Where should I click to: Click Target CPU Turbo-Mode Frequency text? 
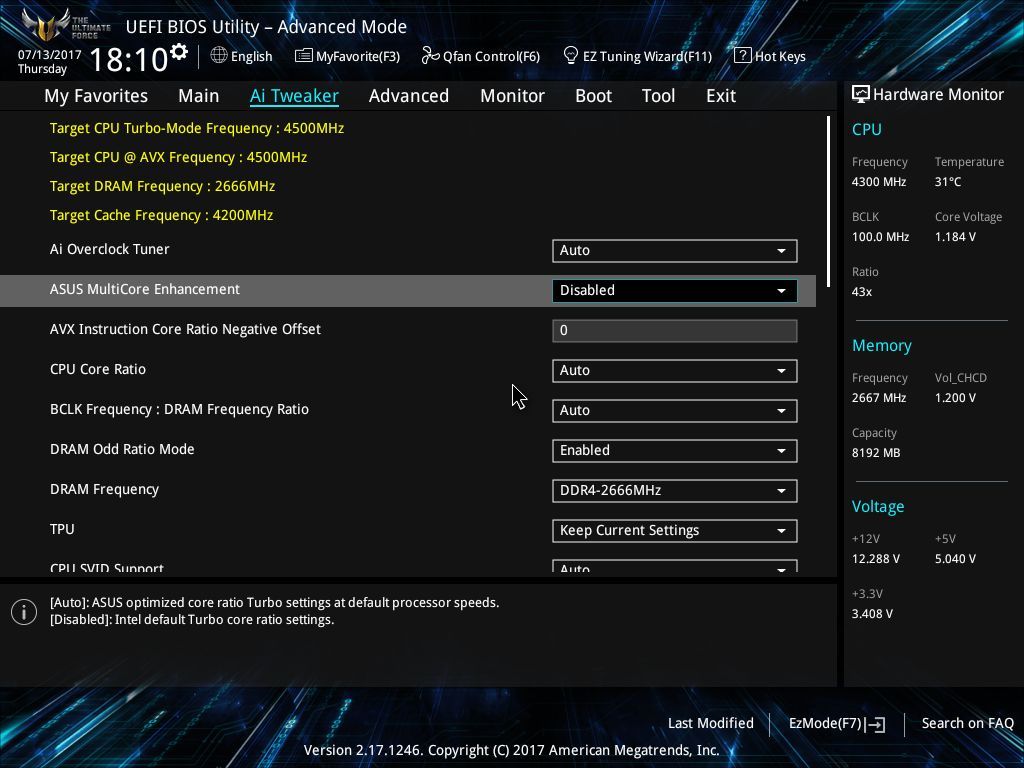point(197,129)
